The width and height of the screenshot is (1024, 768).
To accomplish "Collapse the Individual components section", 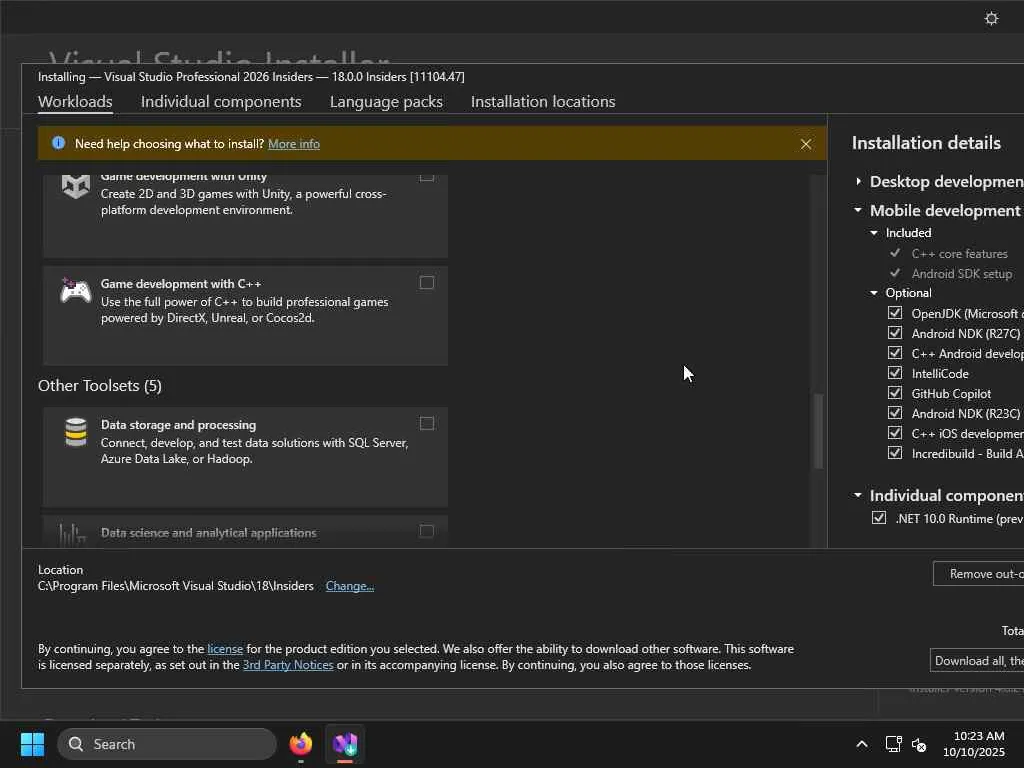I will pyautogui.click(x=858, y=496).
